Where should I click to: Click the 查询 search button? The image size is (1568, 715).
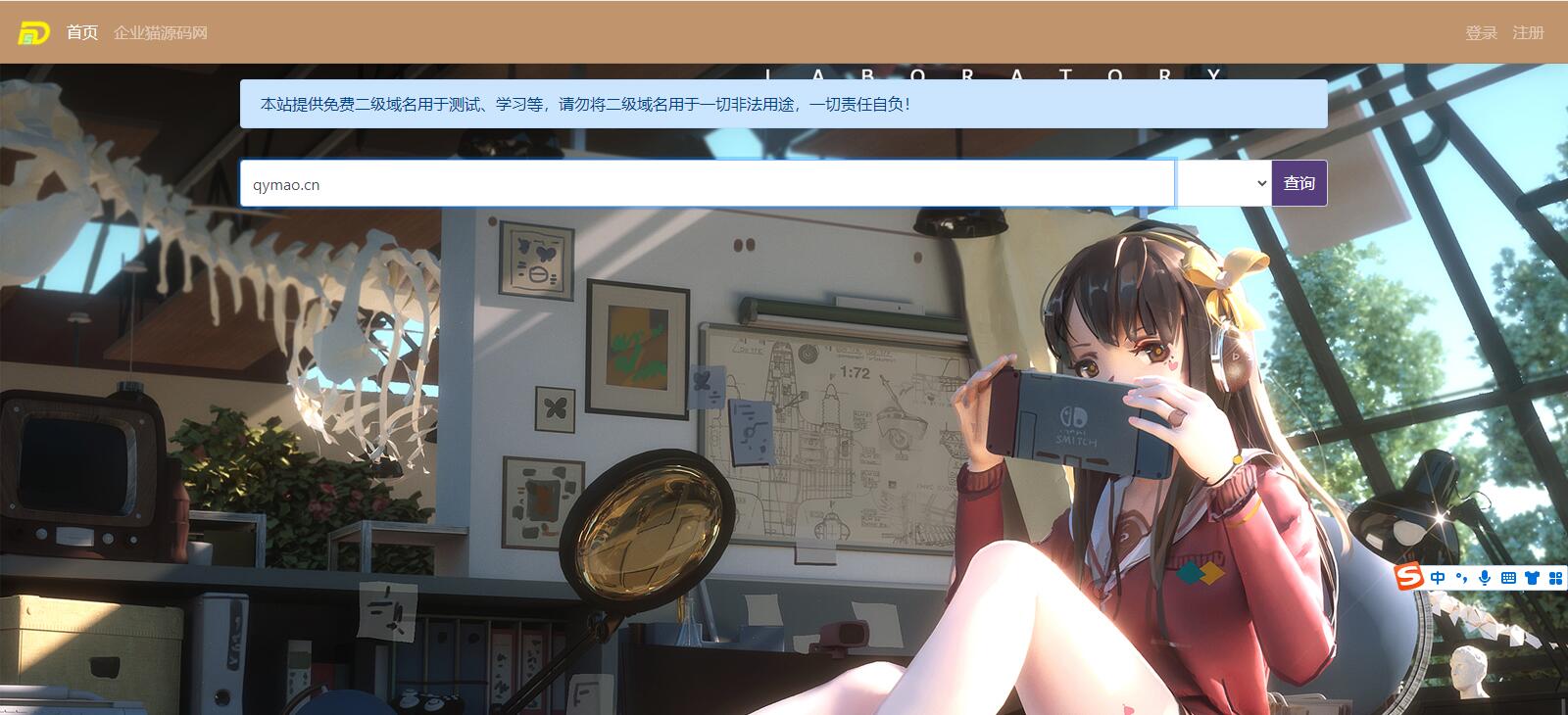pyautogui.click(x=1299, y=183)
